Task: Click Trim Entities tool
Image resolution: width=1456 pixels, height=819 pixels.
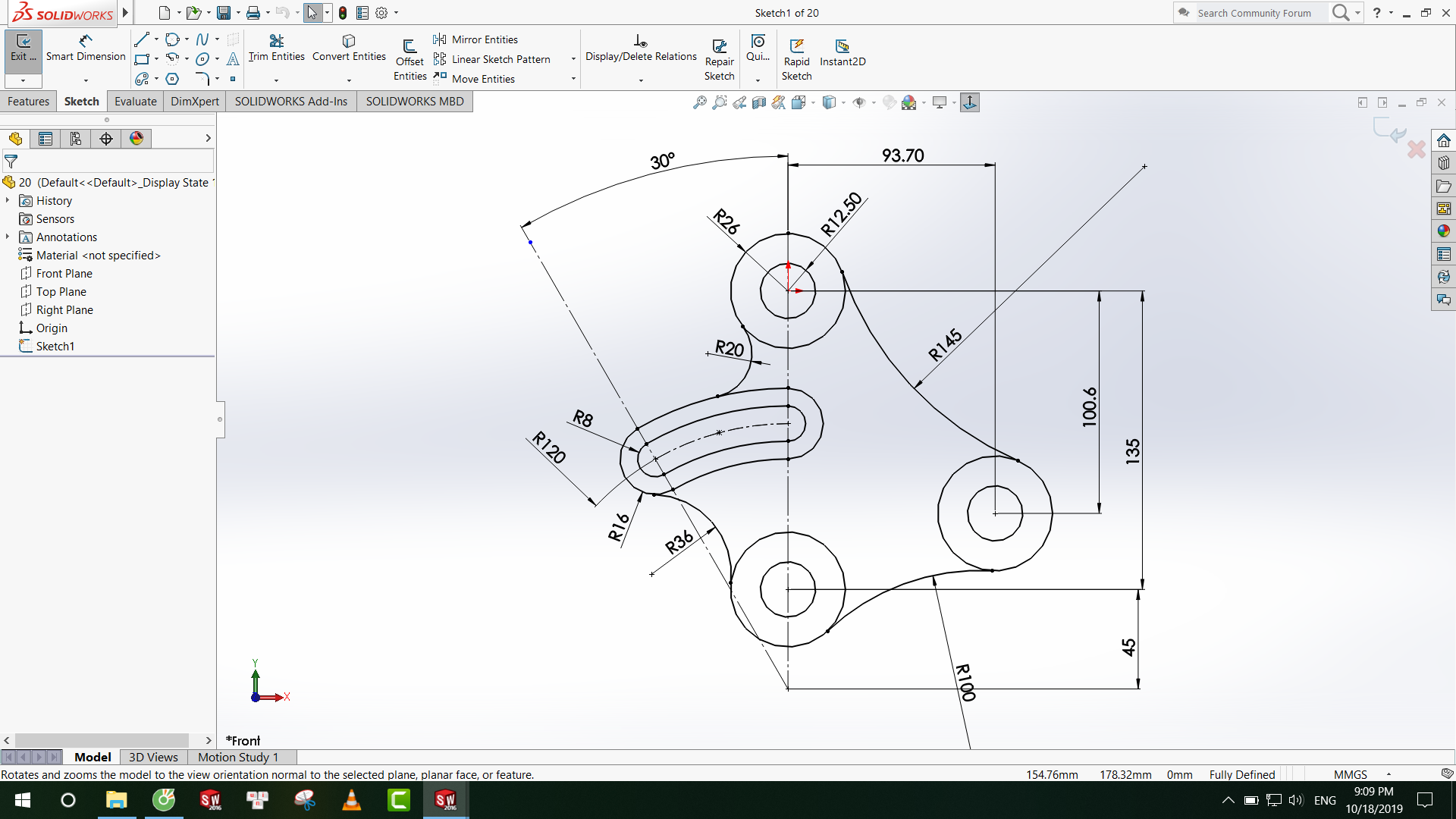Action: (276, 48)
